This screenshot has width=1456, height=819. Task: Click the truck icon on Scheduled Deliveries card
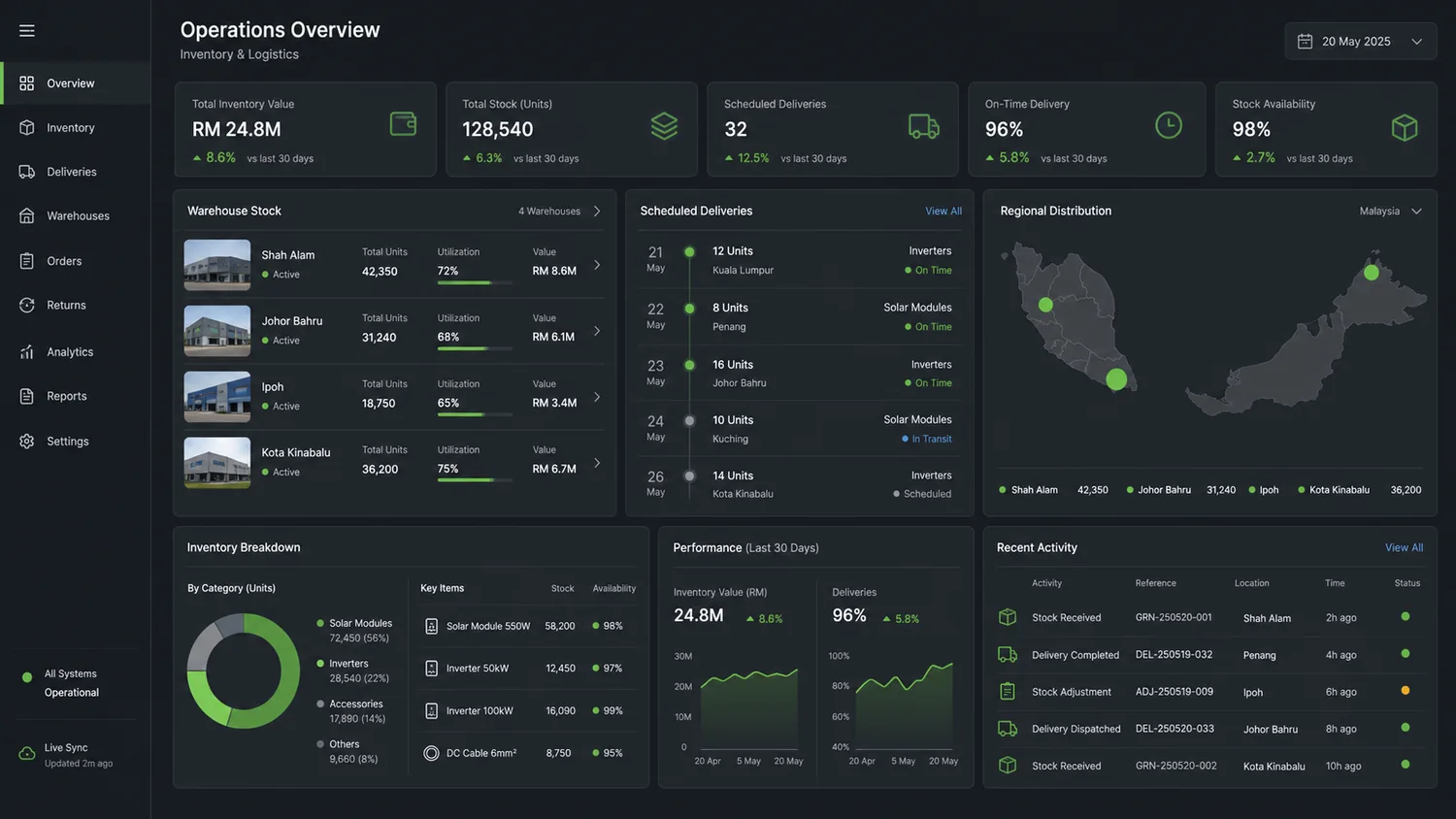click(x=924, y=126)
